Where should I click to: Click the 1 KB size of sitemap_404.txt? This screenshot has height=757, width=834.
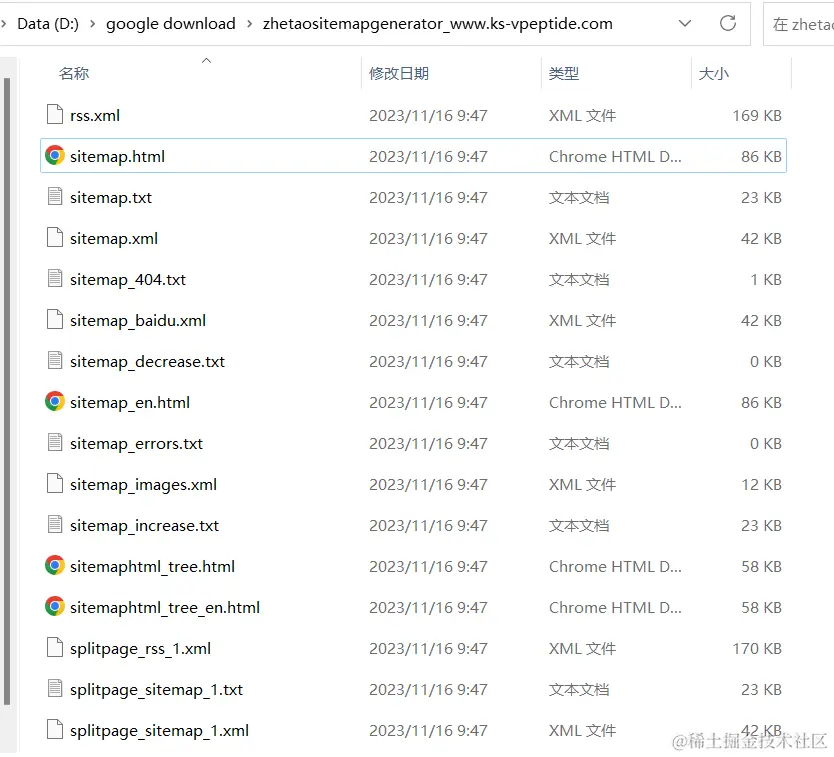click(x=766, y=279)
